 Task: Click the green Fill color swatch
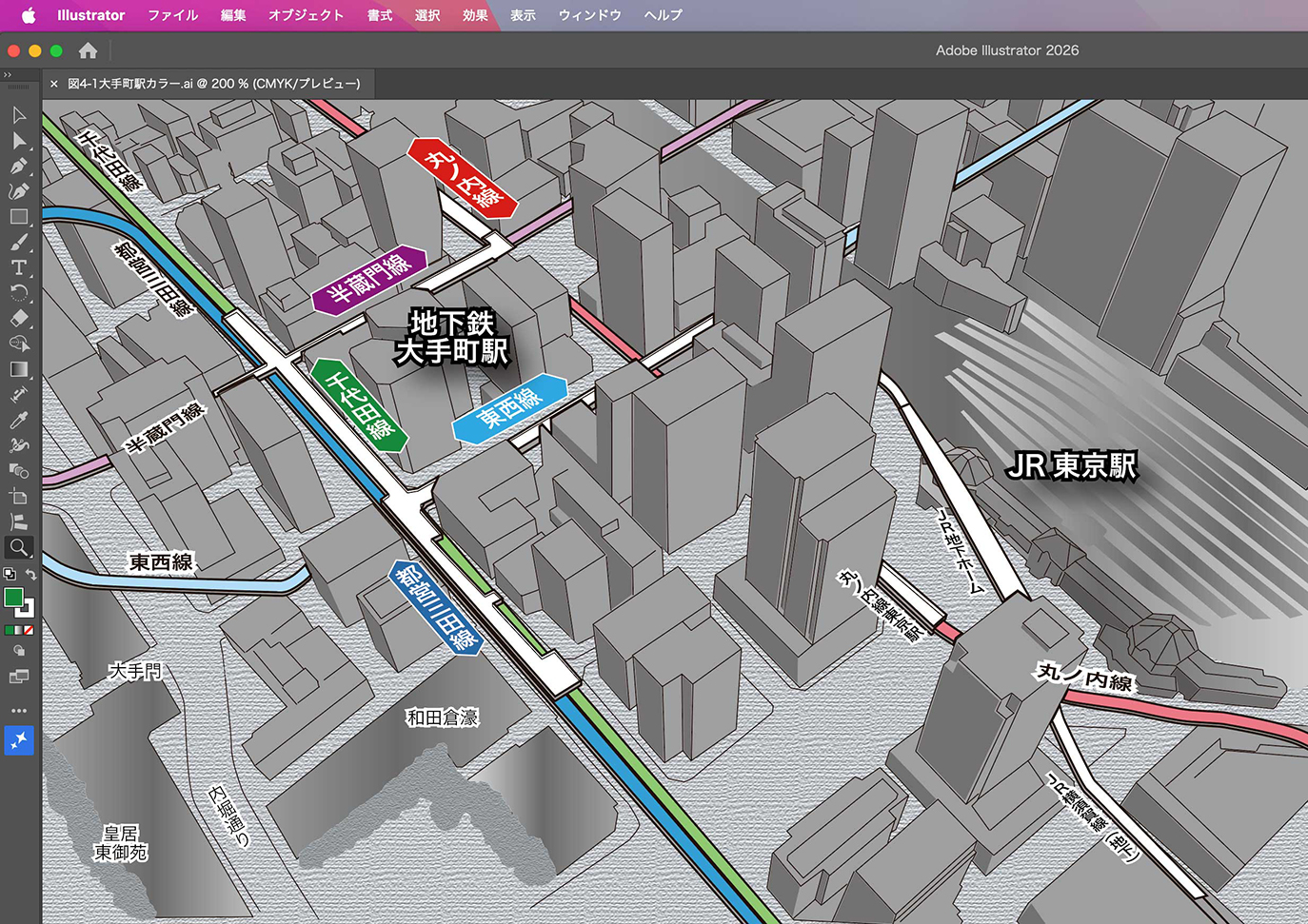pos(13,598)
